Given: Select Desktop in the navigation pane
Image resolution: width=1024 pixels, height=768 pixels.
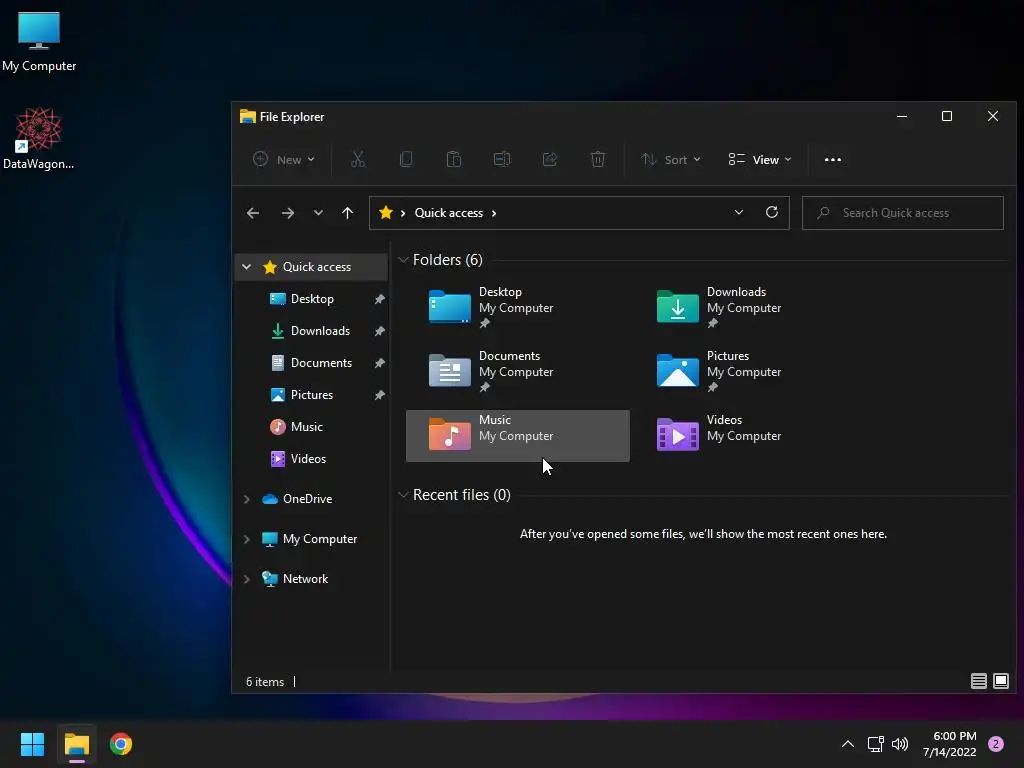Looking at the screenshot, I should point(311,298).
